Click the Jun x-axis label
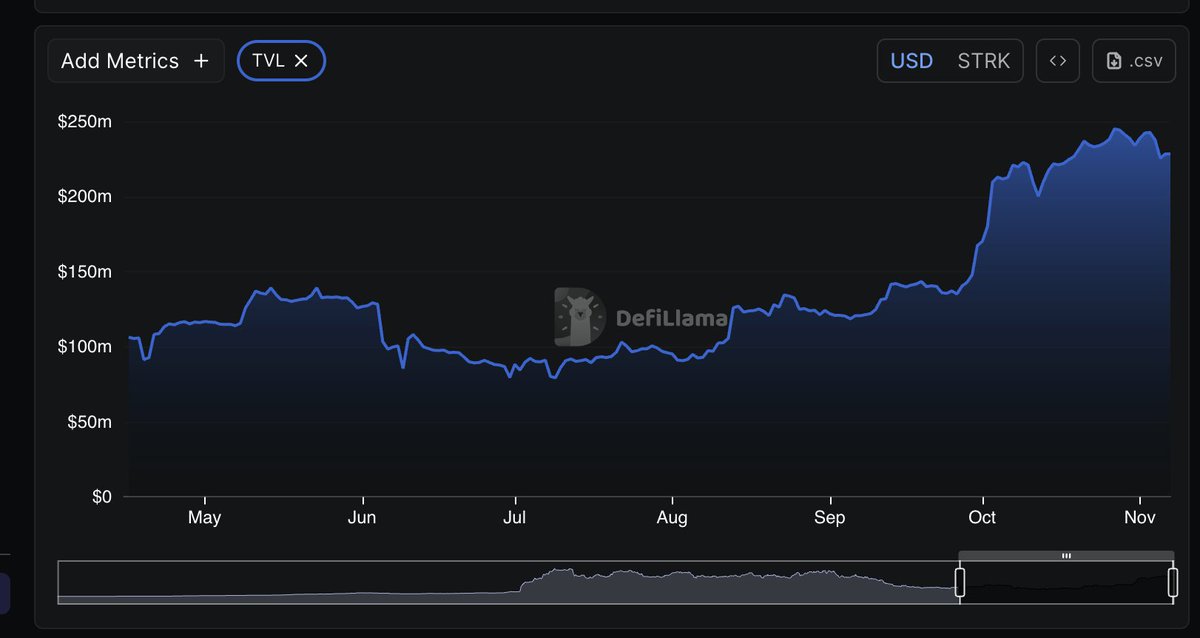Image resolution: width=1200 pixels, height=638 pixels. tap(362, 518)
